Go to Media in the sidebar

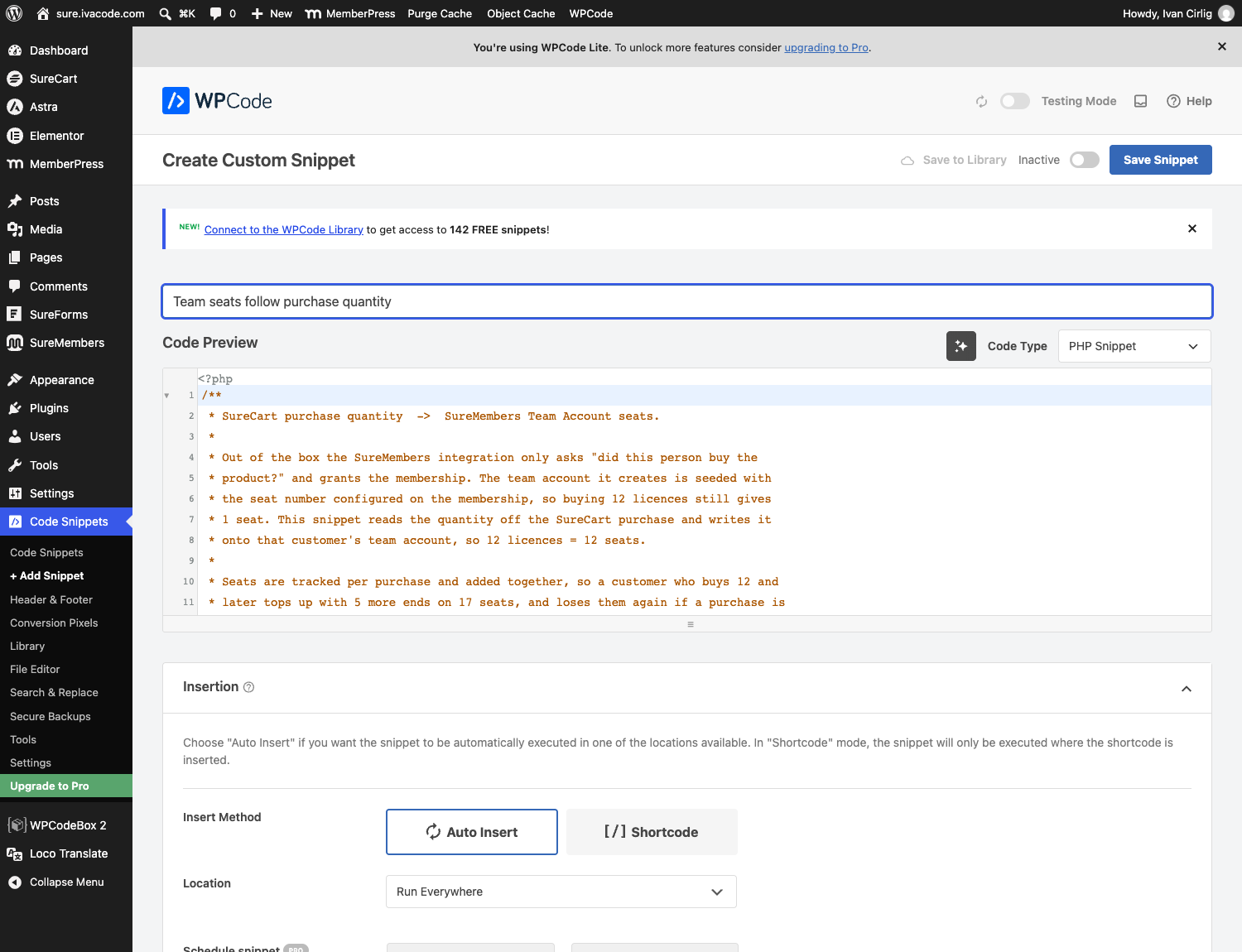(66, 229)
